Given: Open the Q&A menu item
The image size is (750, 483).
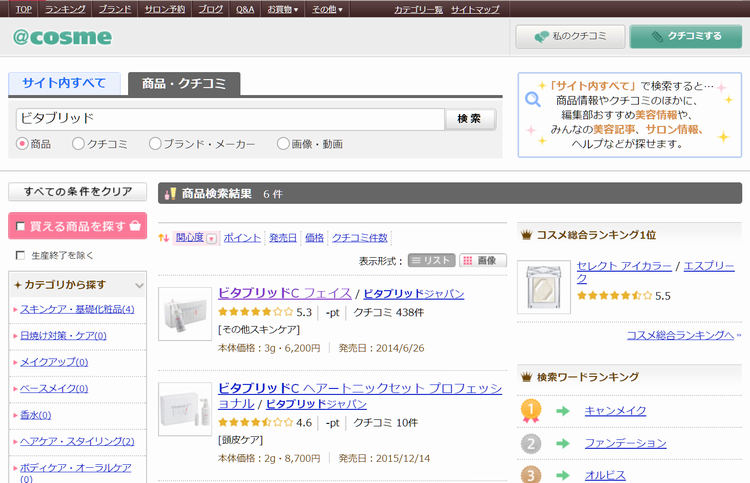Looking at the screenshot, I should [245, 9].
